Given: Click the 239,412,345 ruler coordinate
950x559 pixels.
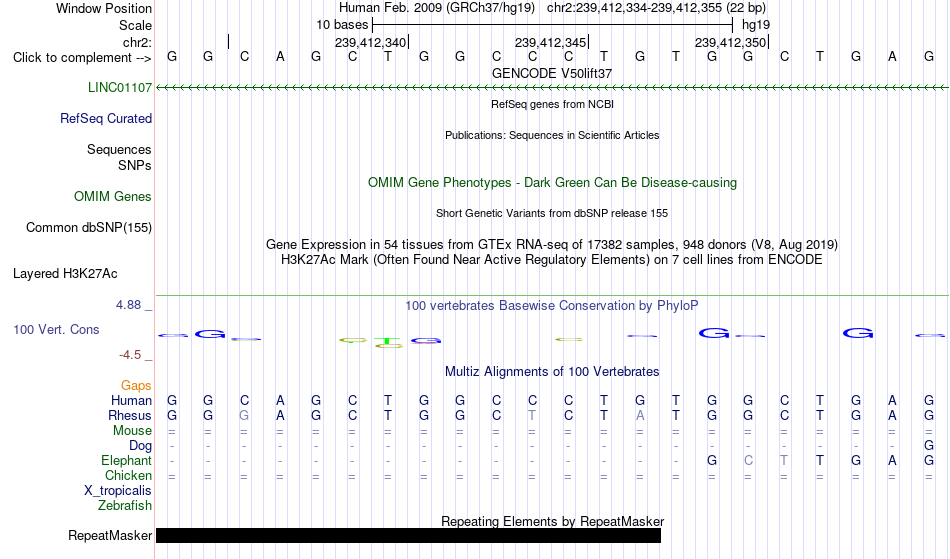Looking at the screenshot, I should pyautogui.click(x=550, y=42).
